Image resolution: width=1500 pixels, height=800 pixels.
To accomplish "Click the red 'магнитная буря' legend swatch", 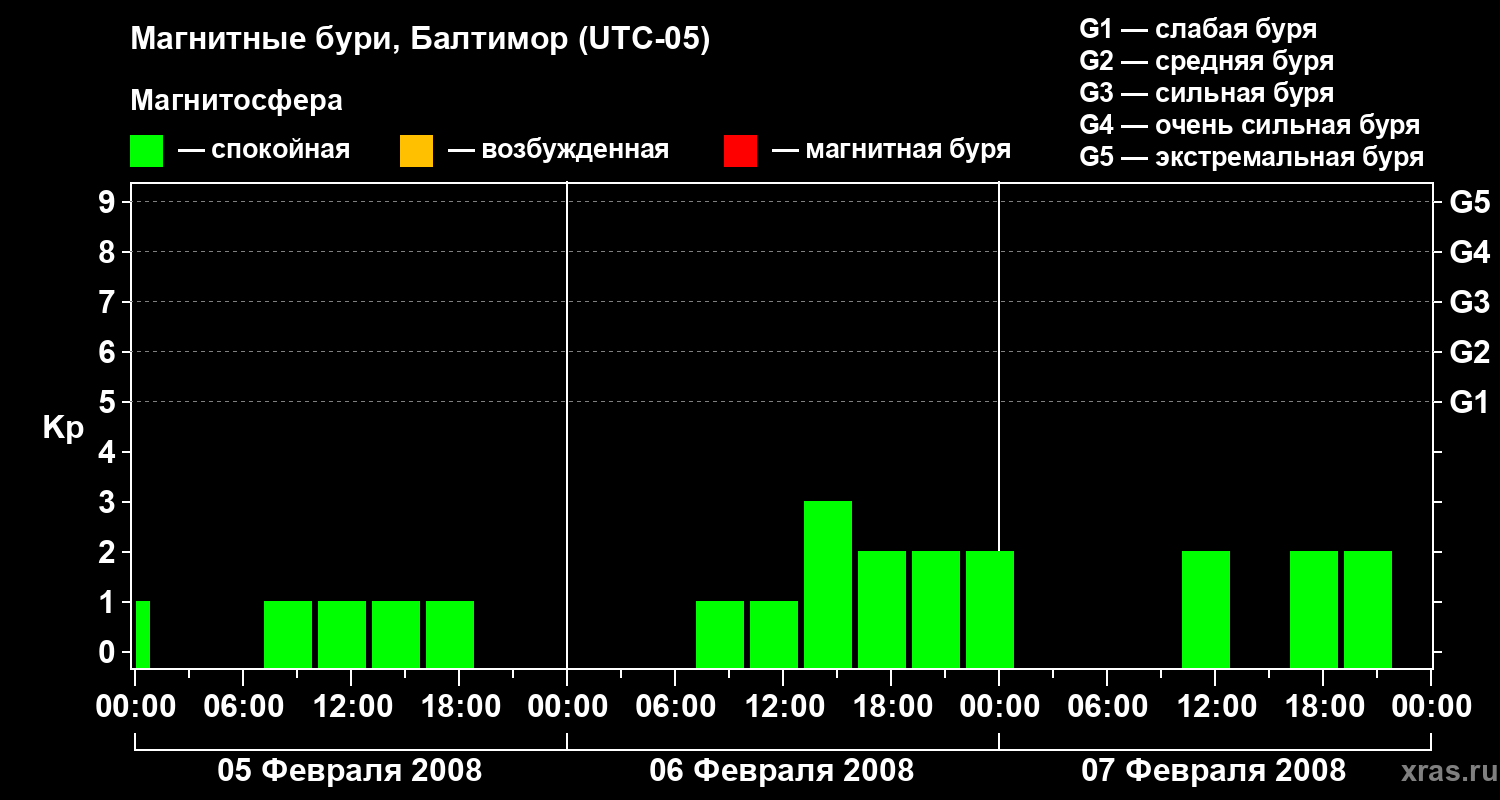I will [x=740, y=151].
